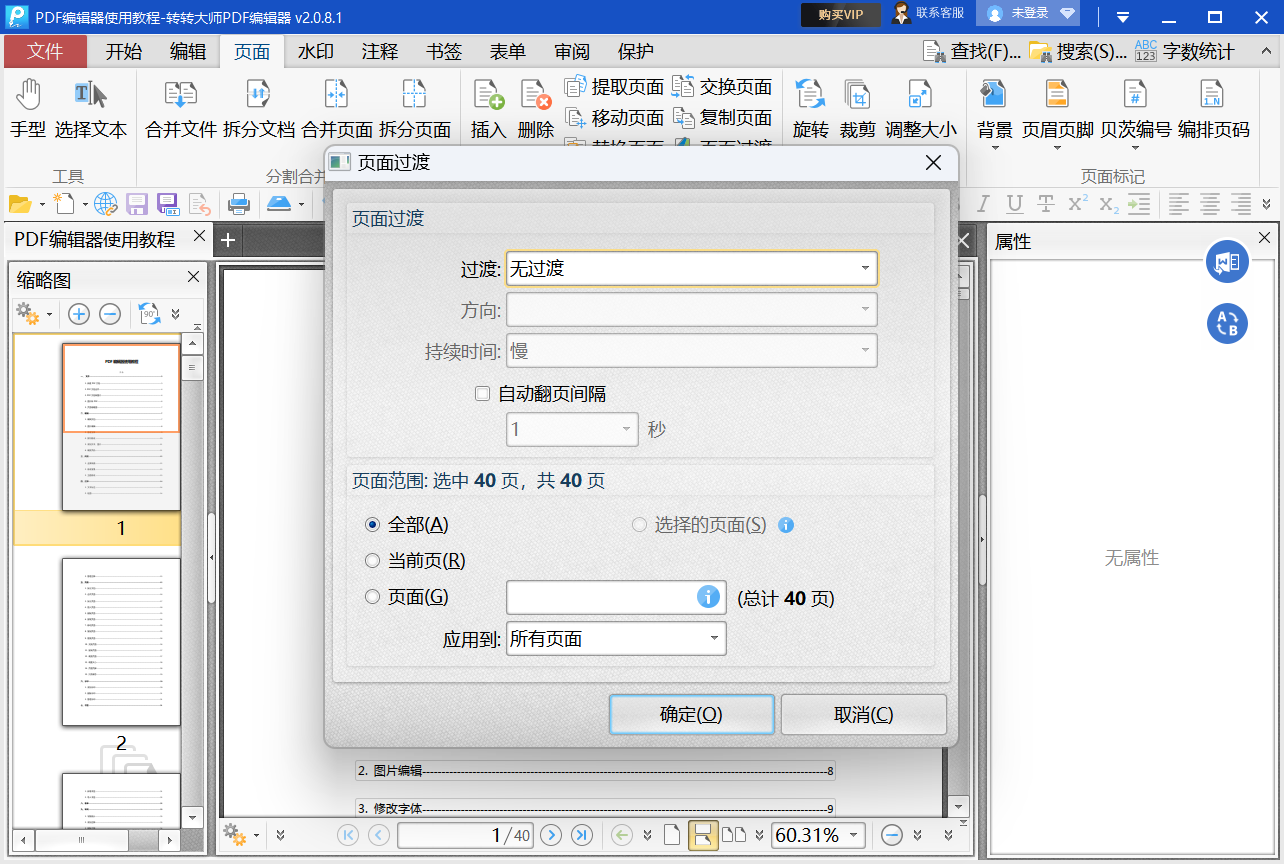Click the 确定 button
The width and height of the screenshot is (1284, 864).
[x=691, y=715]
